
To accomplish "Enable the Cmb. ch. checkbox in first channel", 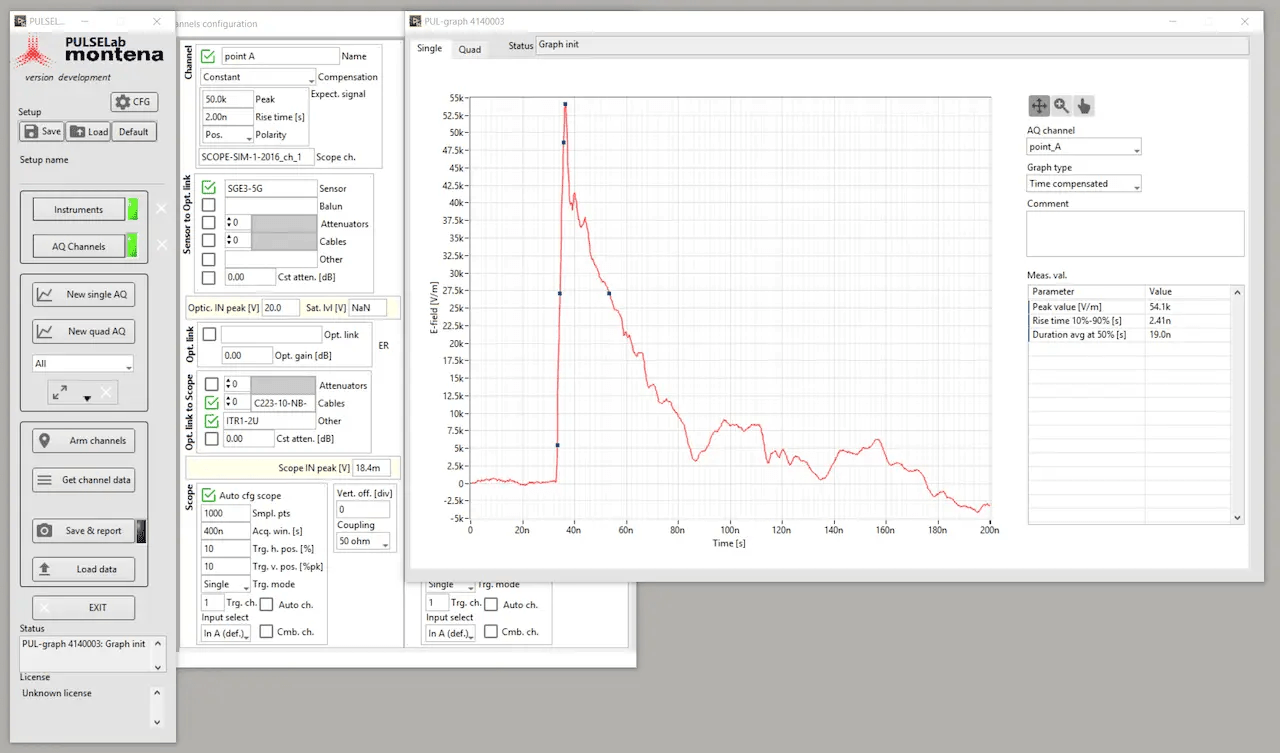I will [x=267, y=631].
